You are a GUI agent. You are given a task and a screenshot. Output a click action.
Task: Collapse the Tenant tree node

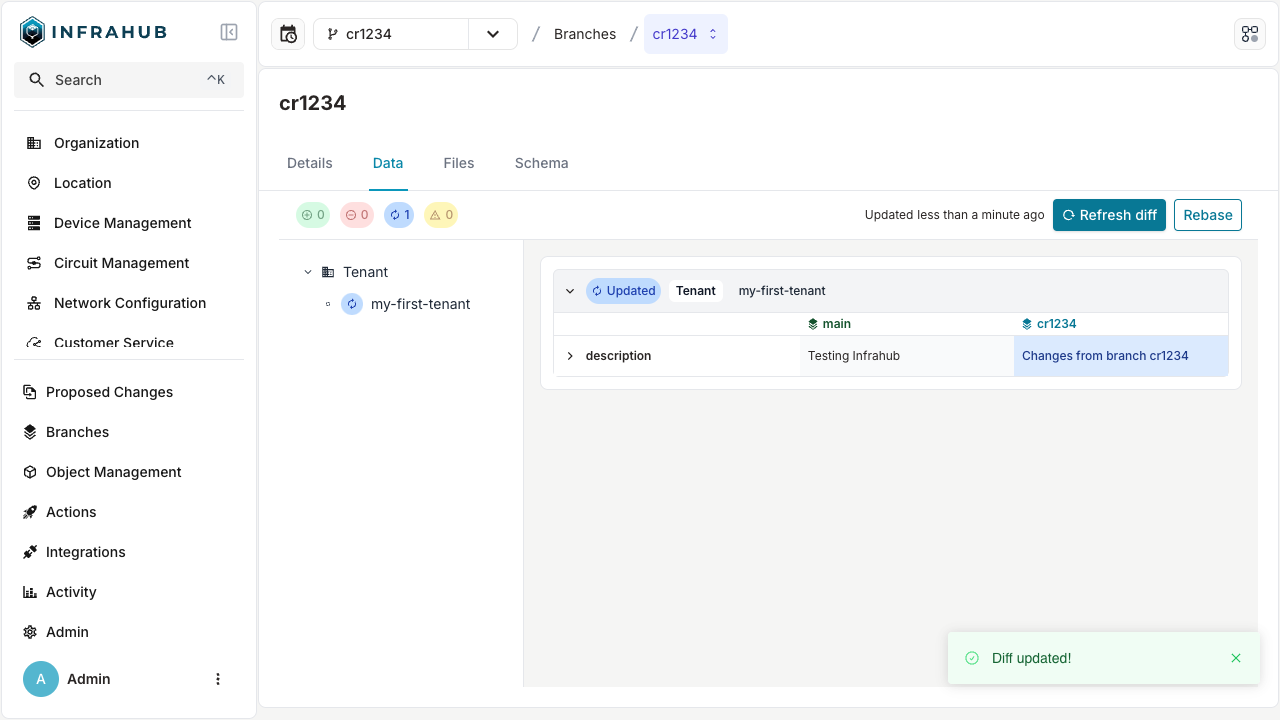point(308,272)
